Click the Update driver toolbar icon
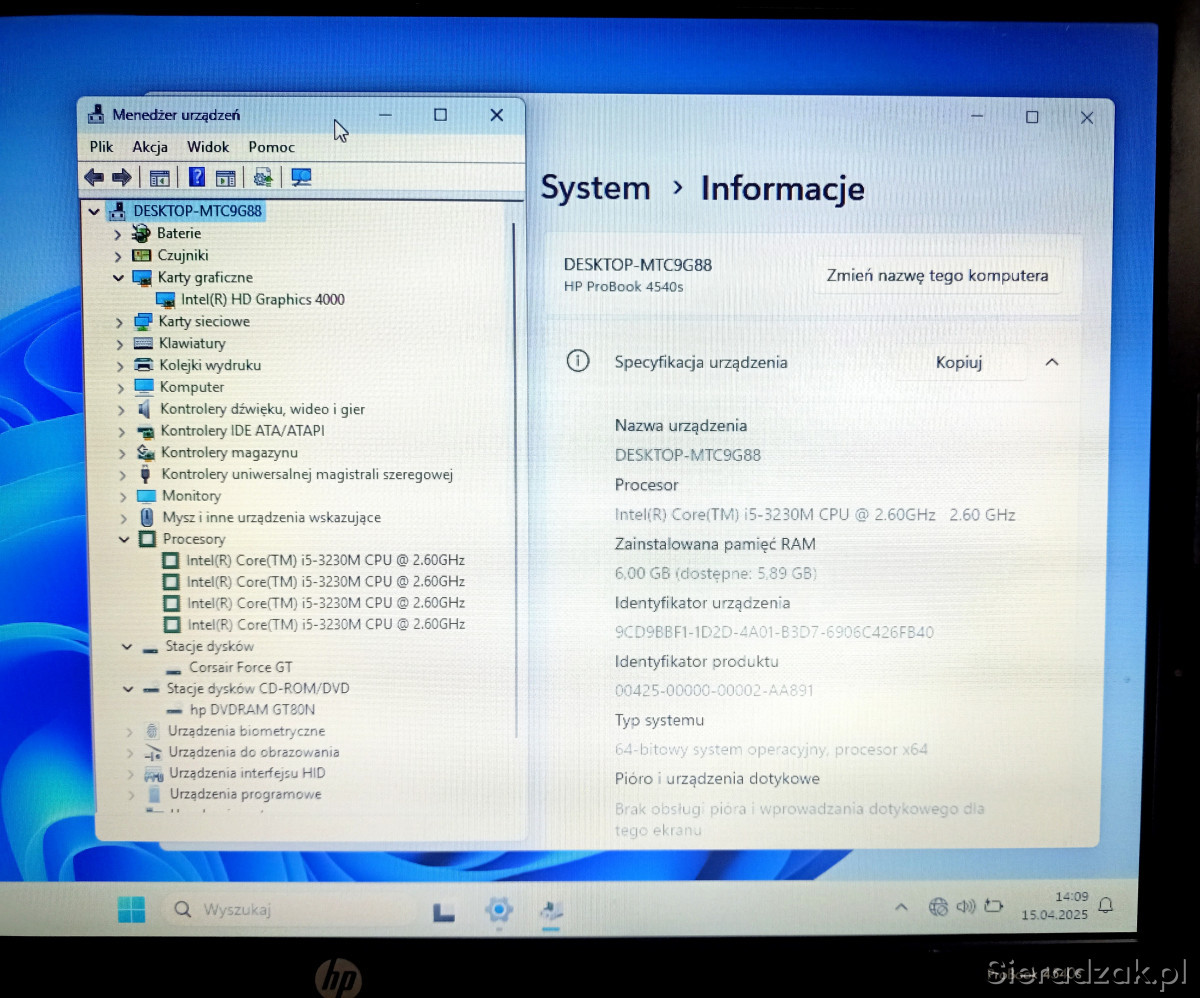The height and width of the screenshot is (998, 1200). (x=263, y=178)
